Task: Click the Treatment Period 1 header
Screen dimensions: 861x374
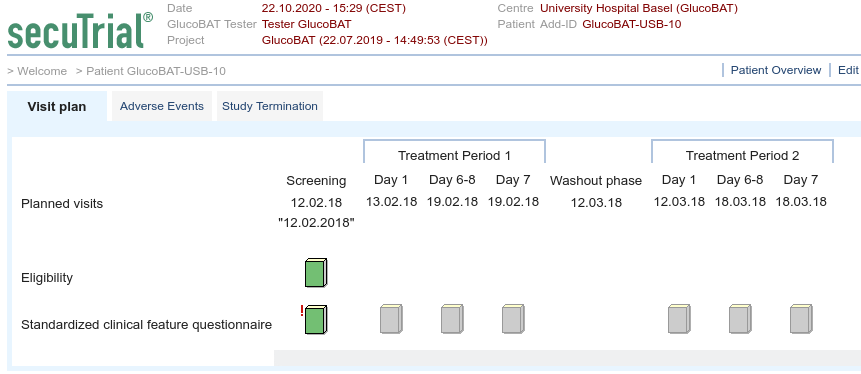Action: coord(455,155)
